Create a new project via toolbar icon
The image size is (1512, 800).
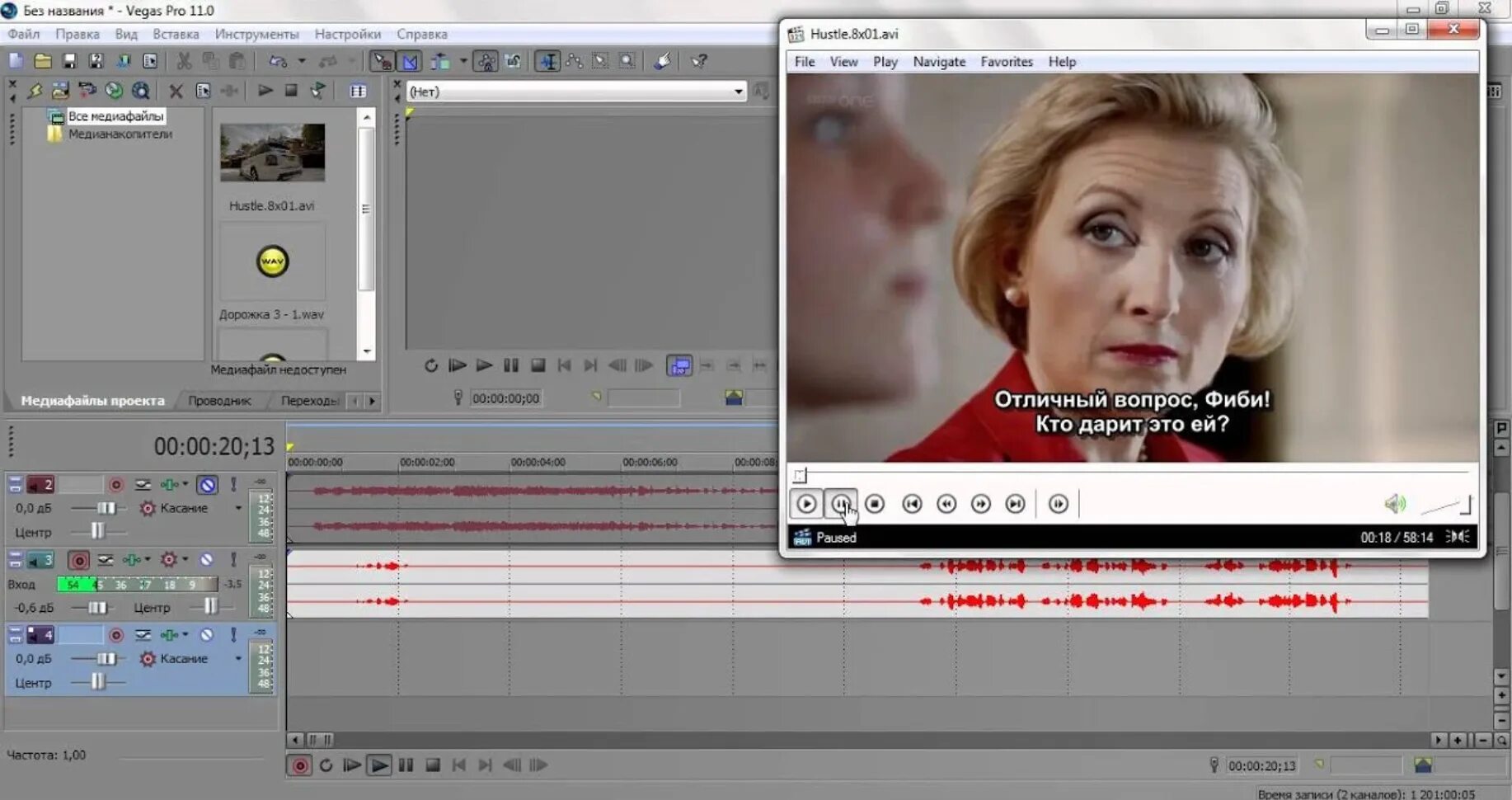pos(16,61)
